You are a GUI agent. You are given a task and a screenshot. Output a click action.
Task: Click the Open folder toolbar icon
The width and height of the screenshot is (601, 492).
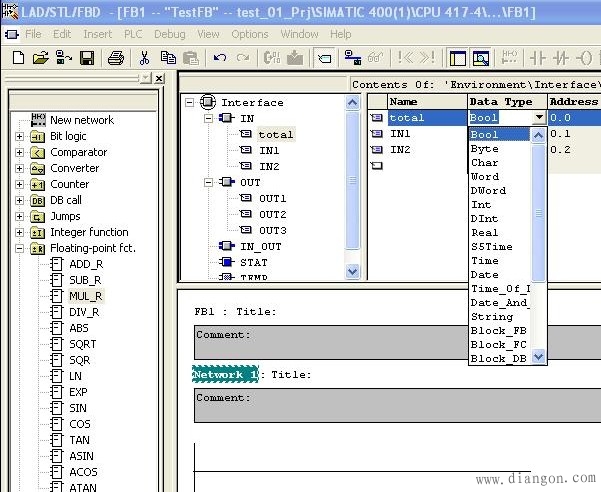[40, 58]
